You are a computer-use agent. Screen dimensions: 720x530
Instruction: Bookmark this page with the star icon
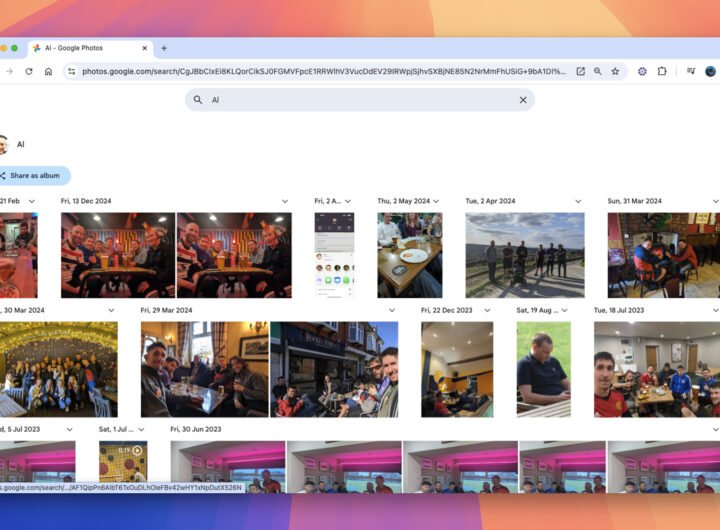tap(615, 71)
